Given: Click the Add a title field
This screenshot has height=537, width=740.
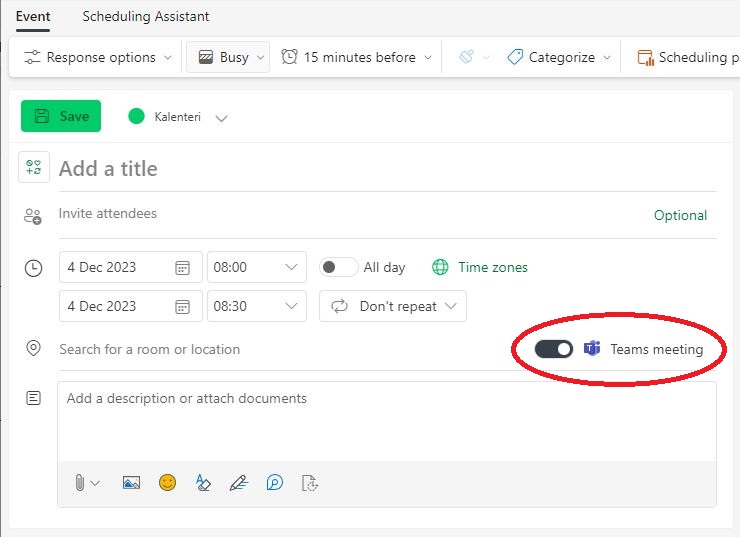Looking at the screenshot, I should click(x=380, y=169).
